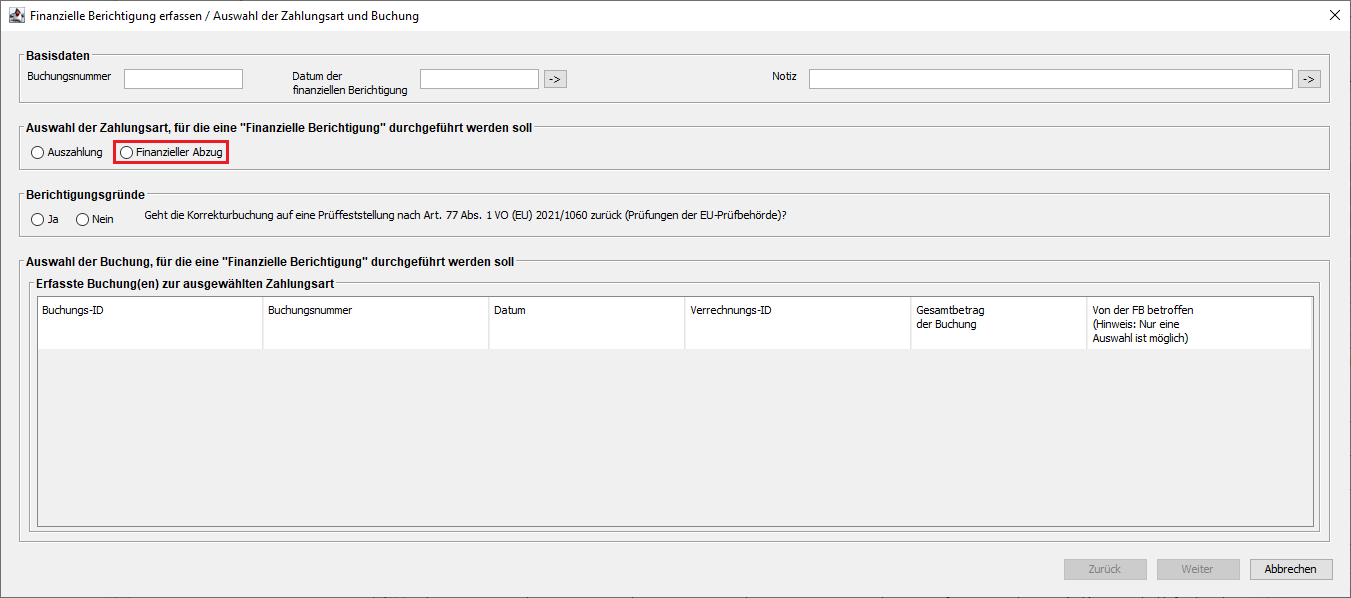
Task: Click into the Notiz text field
Action: click(1050, 79)
